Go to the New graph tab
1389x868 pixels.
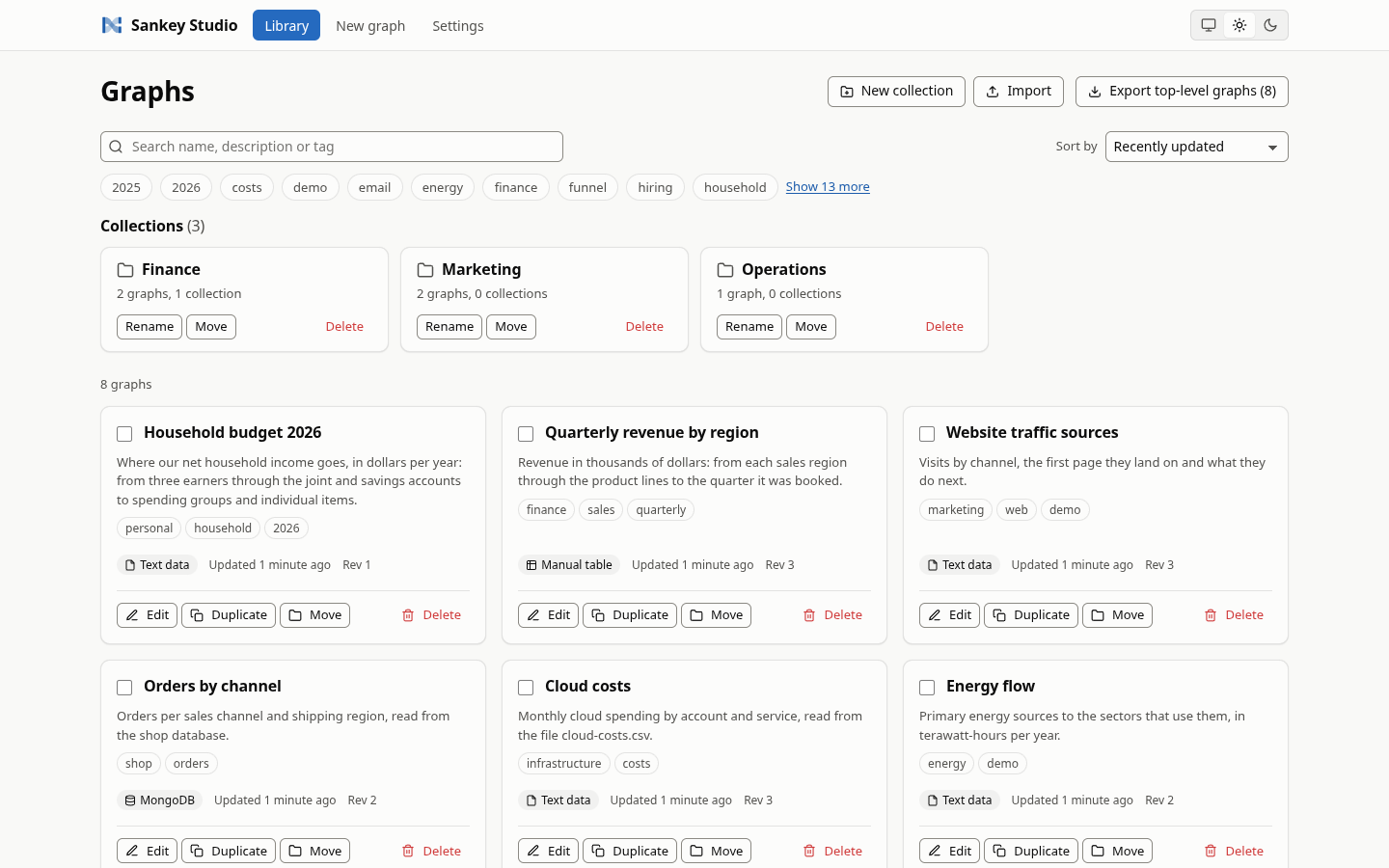(x=370, y=25)
